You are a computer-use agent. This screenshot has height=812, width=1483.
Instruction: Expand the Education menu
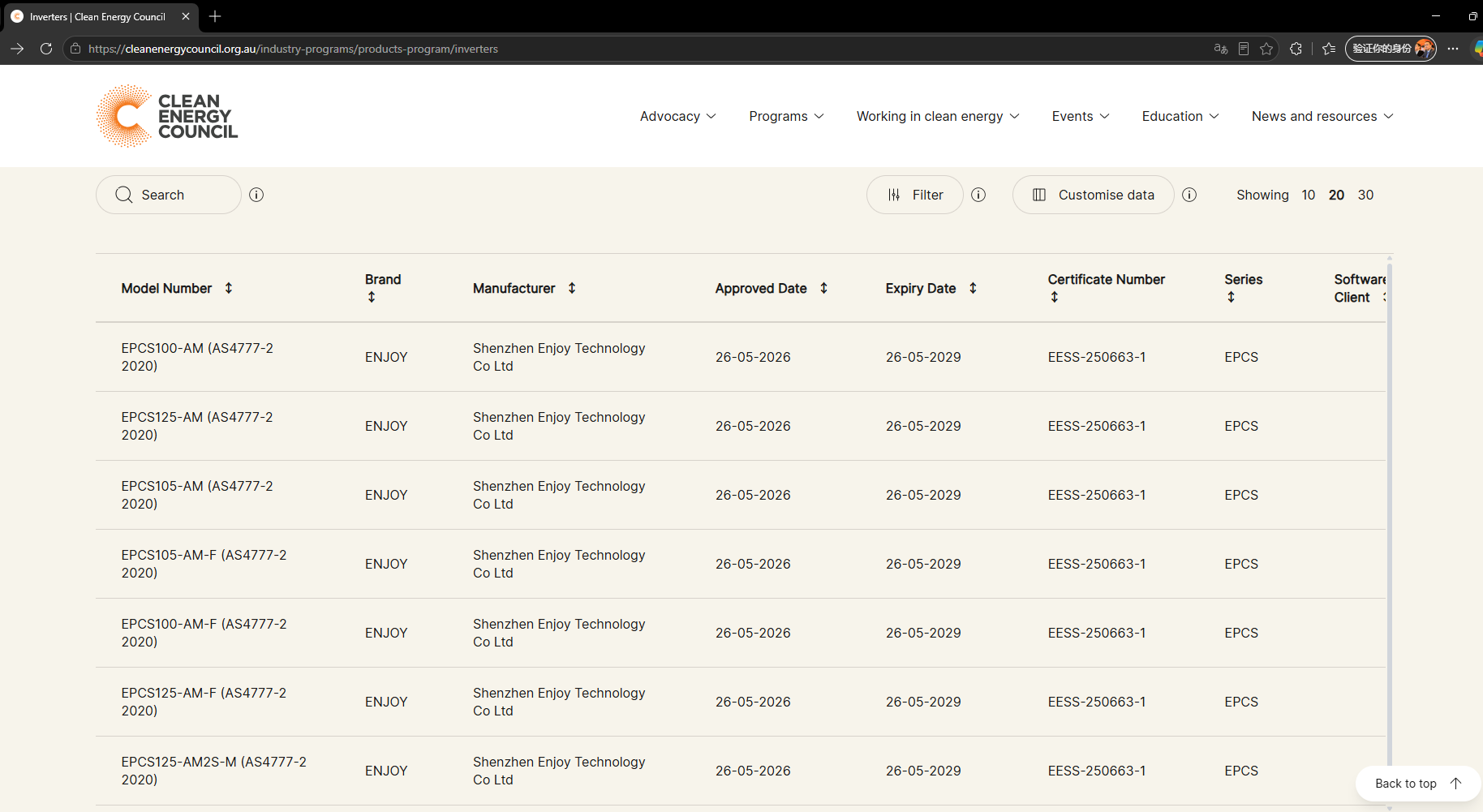[1180, 116]
